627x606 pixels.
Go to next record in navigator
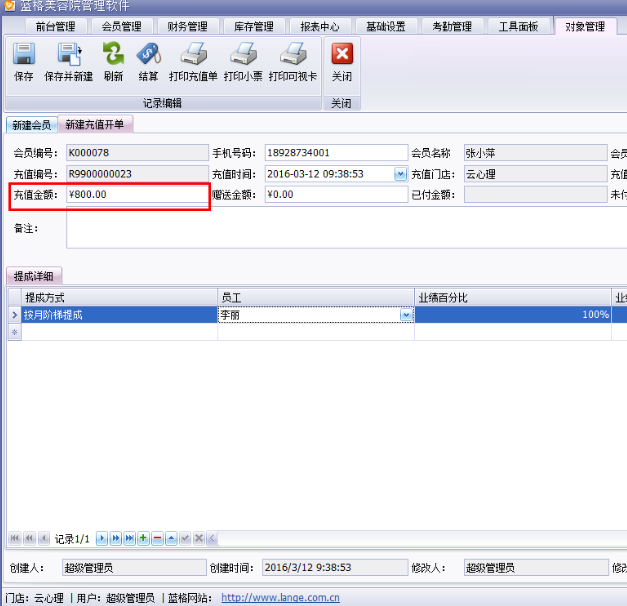(x=101, y=538)
